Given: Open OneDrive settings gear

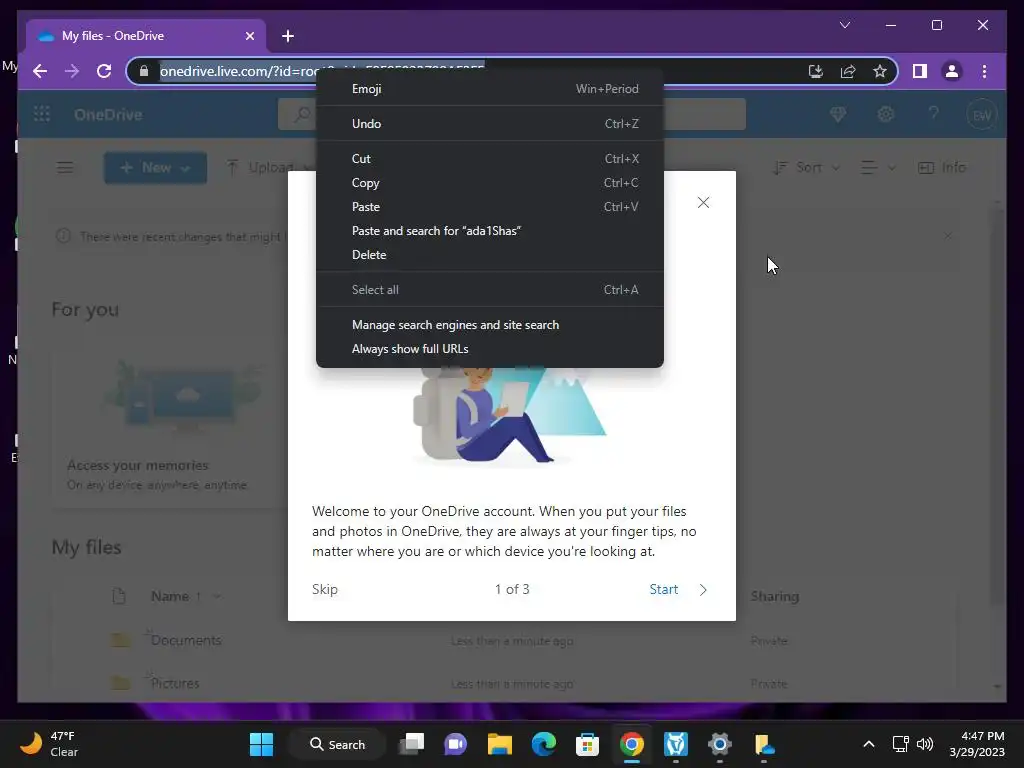Looking at the screenshot, I should tap(886, 114).
